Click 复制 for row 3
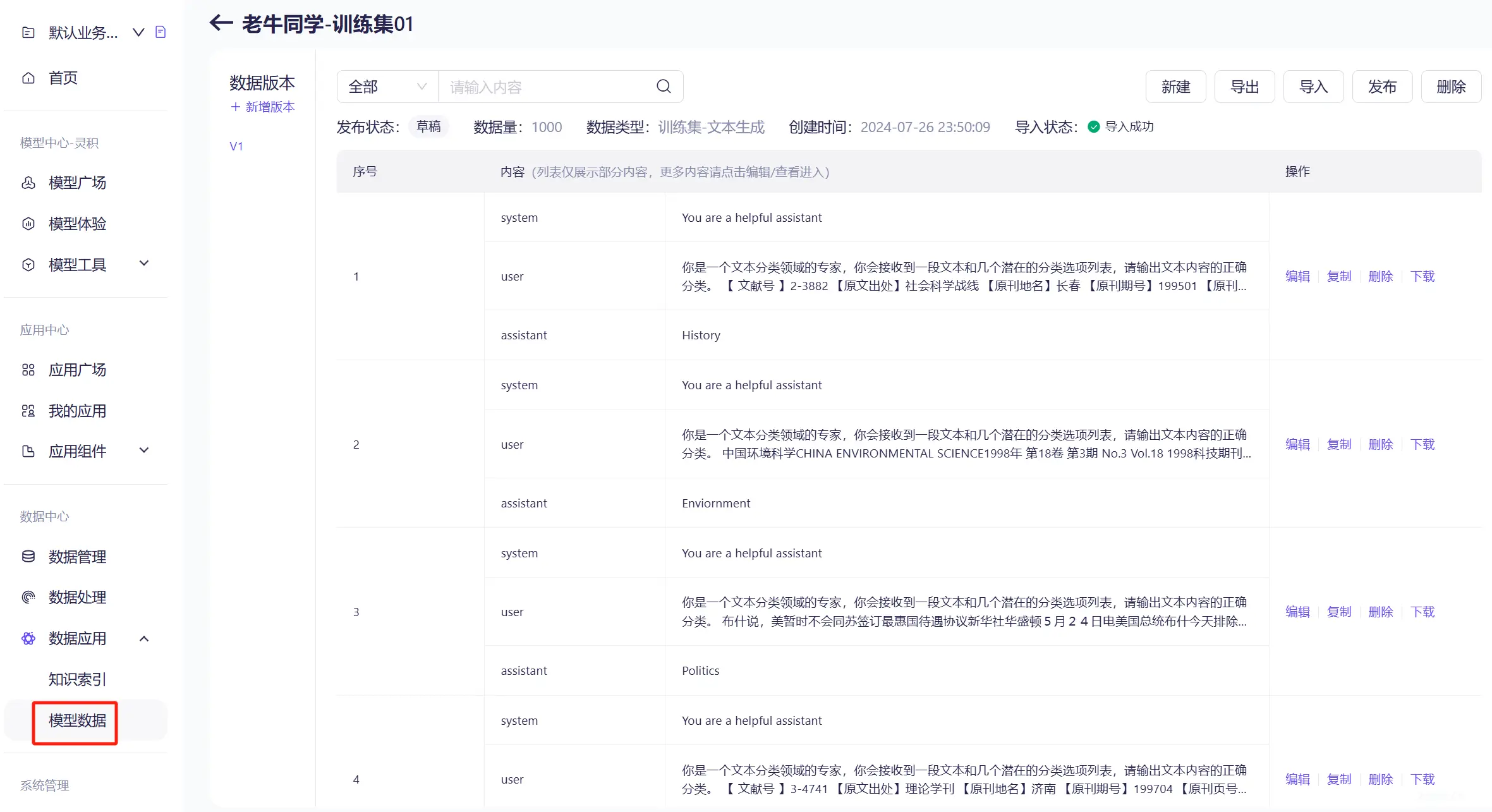 tap(1339, 612)
